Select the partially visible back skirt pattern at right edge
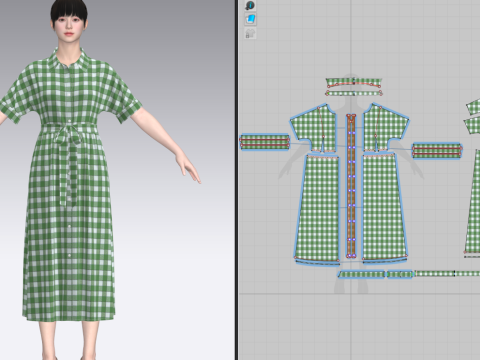This screenshot has height=360, width=480. point(473,203)
